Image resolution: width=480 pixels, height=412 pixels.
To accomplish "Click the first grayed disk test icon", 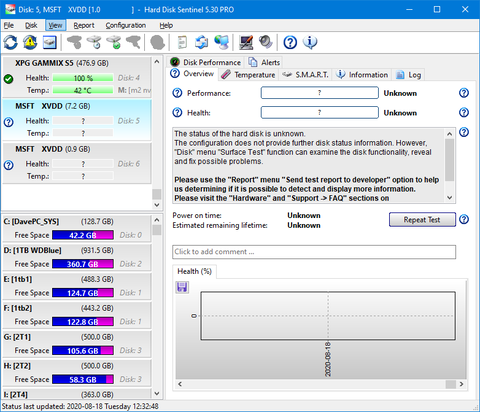I will [74, 42].
